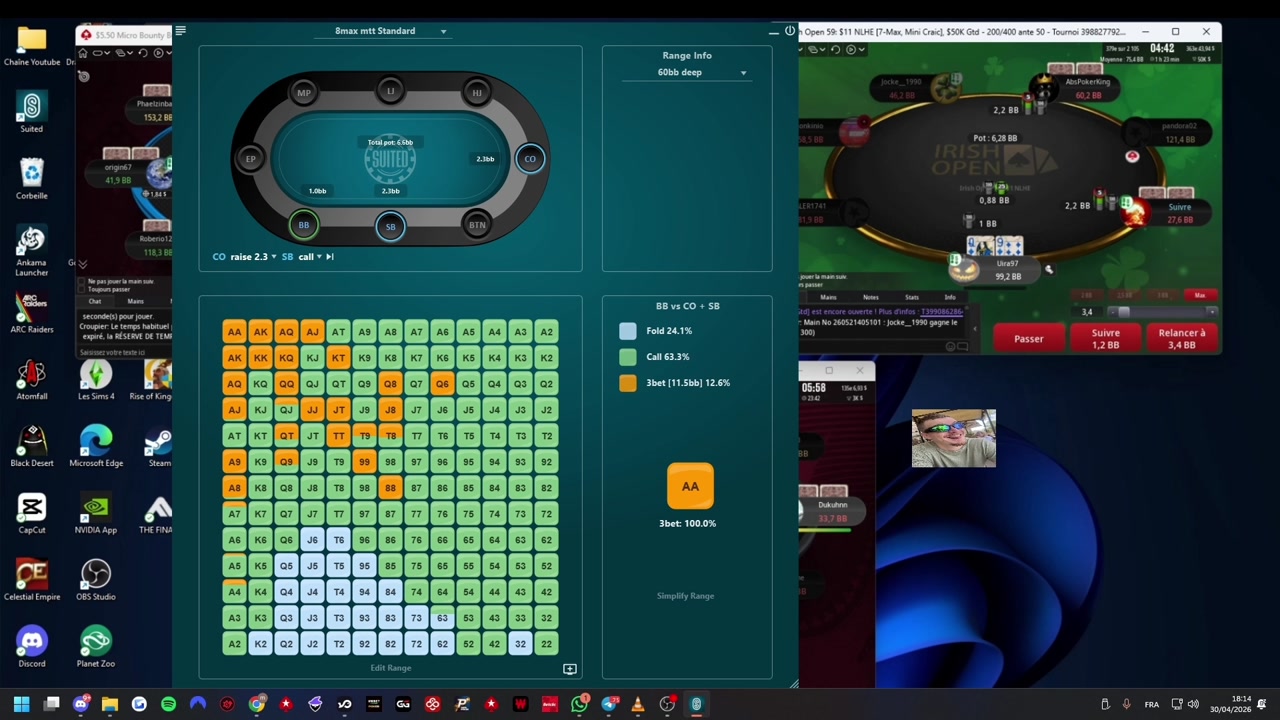Image resolution: width=1280 pixels, height=720 pixels.
Task: Click the volume icon in system tray
Action: pyautogui.click(x=1193, y=704)
